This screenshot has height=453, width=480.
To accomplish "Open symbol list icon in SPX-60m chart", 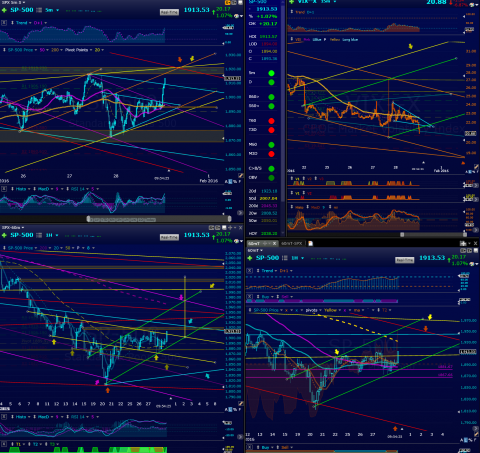I will tap(39, 235).
